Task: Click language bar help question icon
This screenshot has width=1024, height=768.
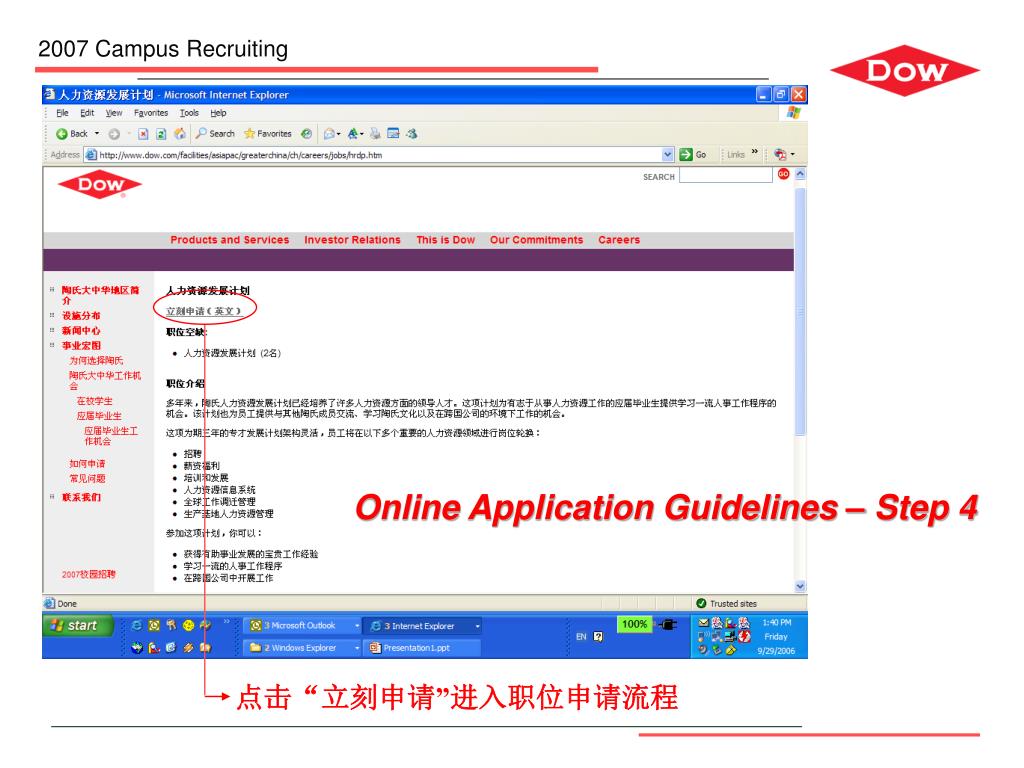Action: coord(598,637)
